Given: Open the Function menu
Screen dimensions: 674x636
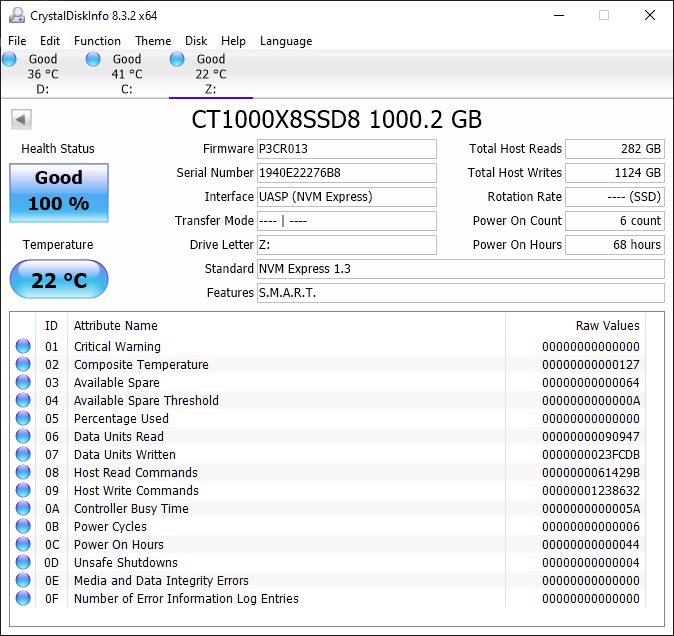Looking at the screenshot, I should pos(97,41).
